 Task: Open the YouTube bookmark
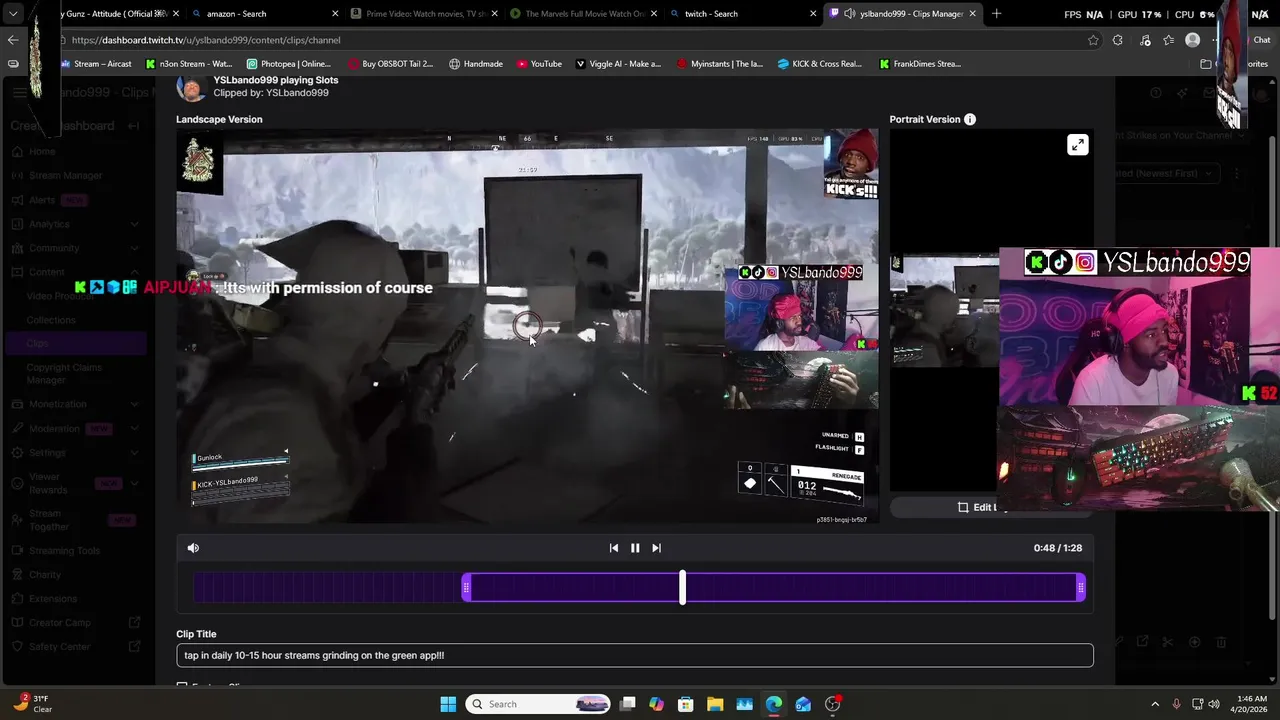539,64
